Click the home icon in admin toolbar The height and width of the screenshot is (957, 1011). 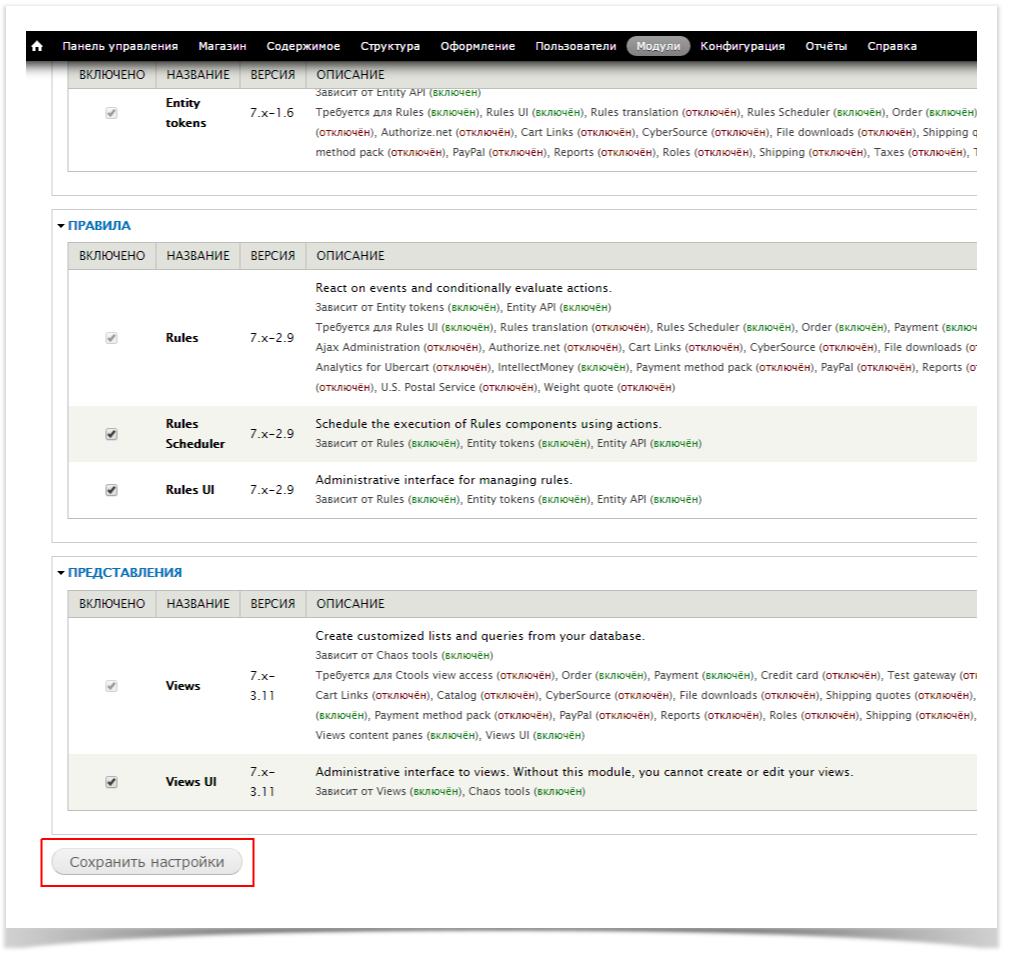pyautogui.click(x=38, y=46)
